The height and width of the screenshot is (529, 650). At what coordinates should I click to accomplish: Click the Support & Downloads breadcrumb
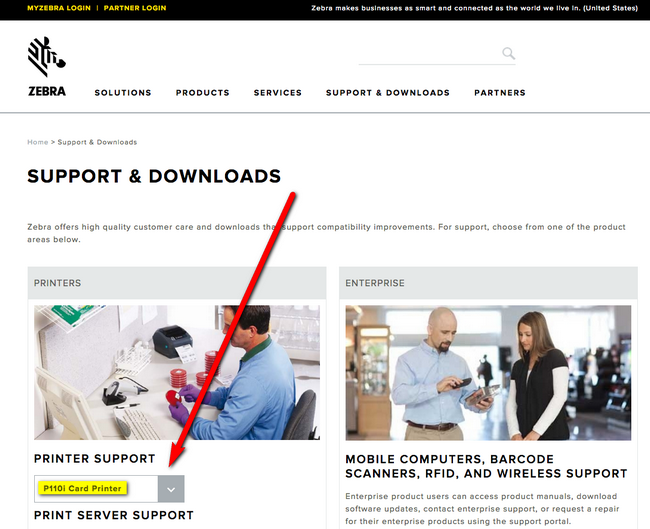[97, 142]
